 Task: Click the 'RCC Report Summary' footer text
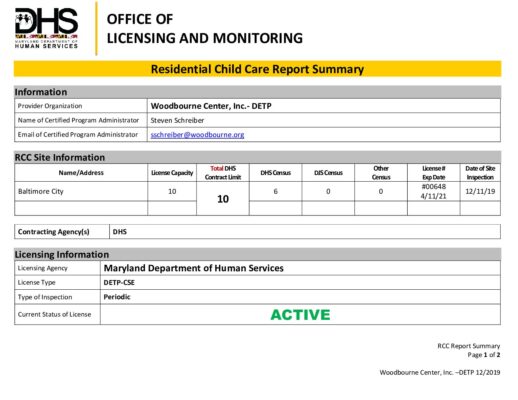click(469, 346)
